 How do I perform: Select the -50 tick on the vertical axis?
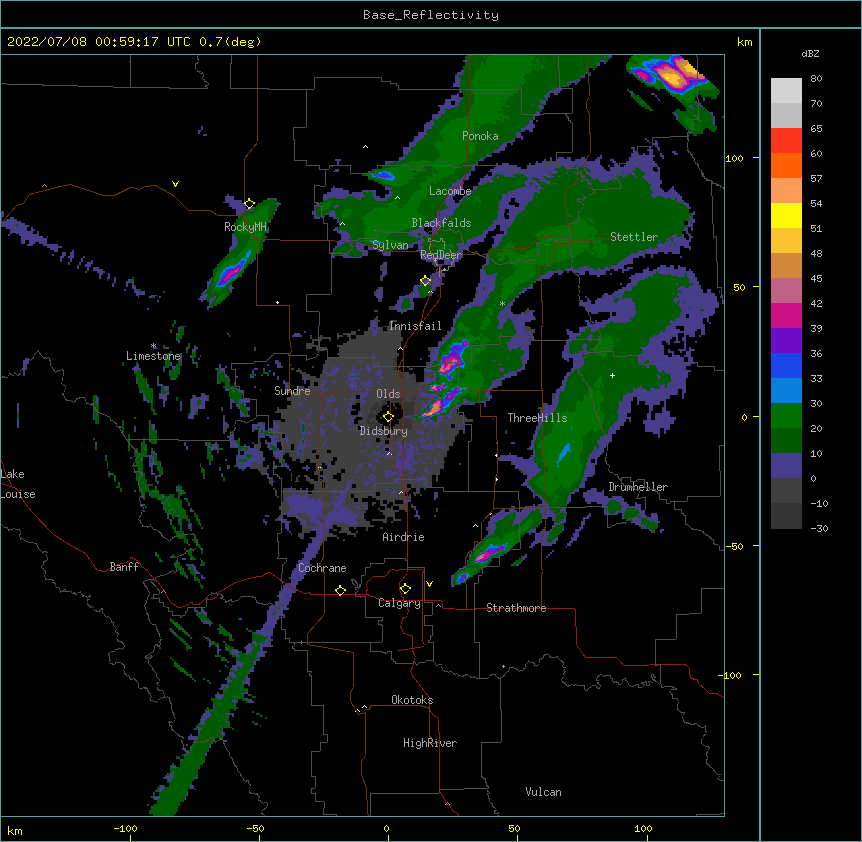734,546
